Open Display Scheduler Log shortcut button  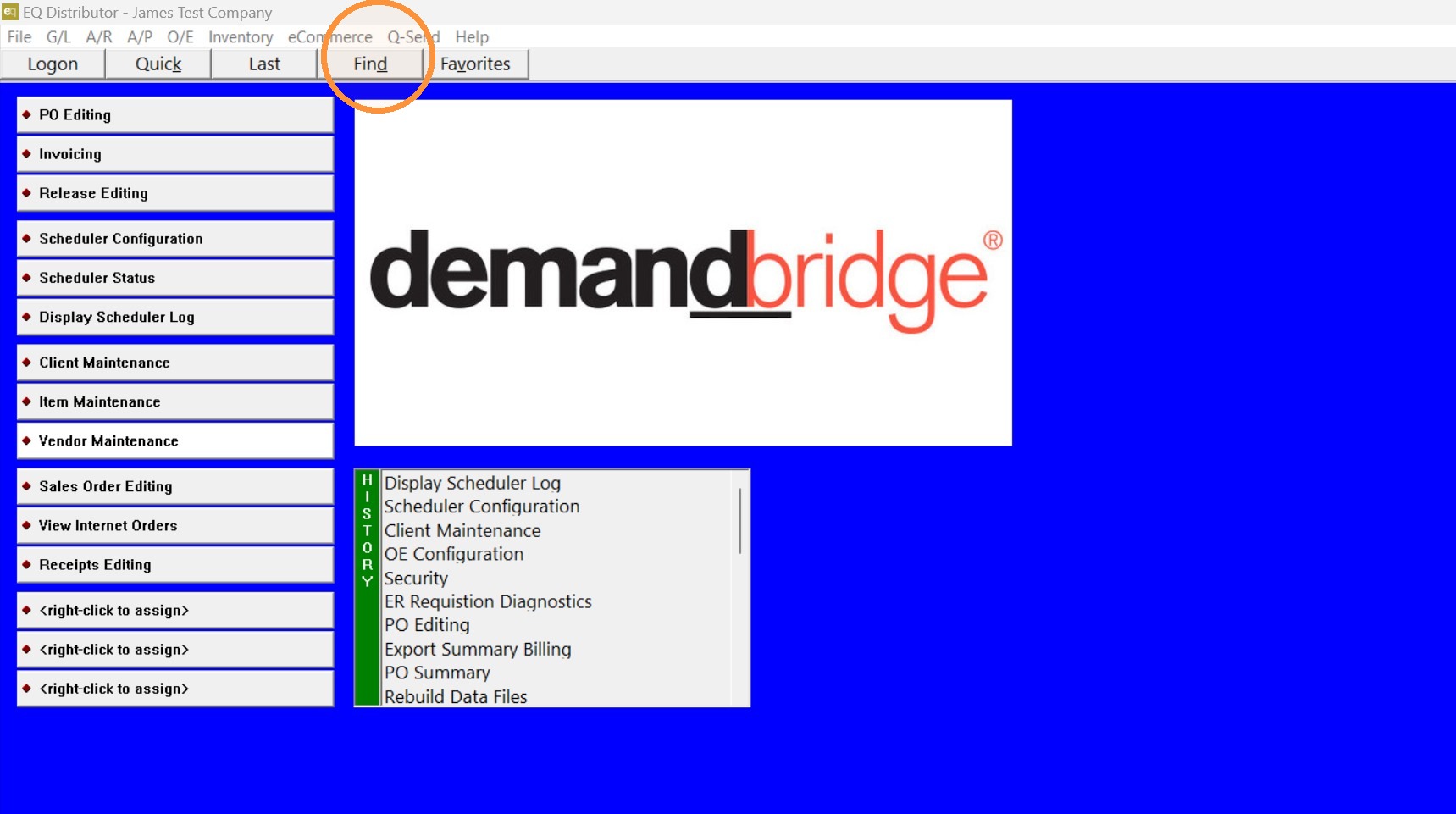click(x=175, y=317)
